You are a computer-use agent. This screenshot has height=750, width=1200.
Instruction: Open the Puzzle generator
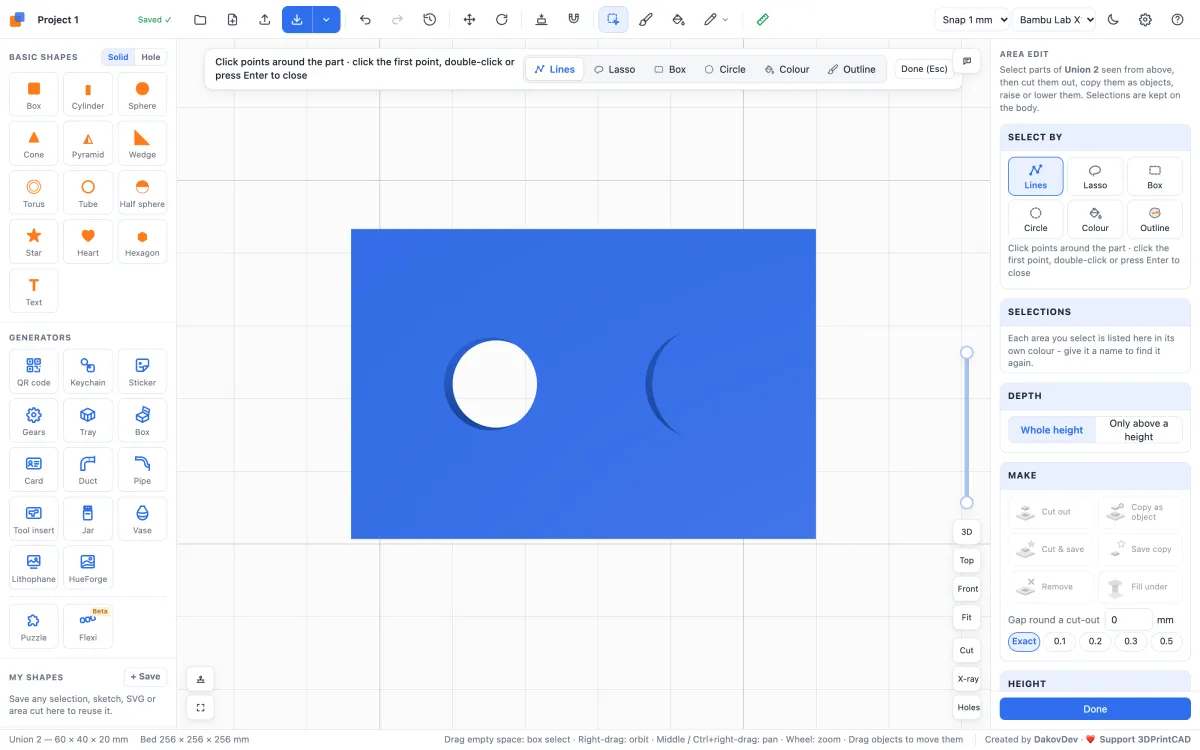[34, 626]
